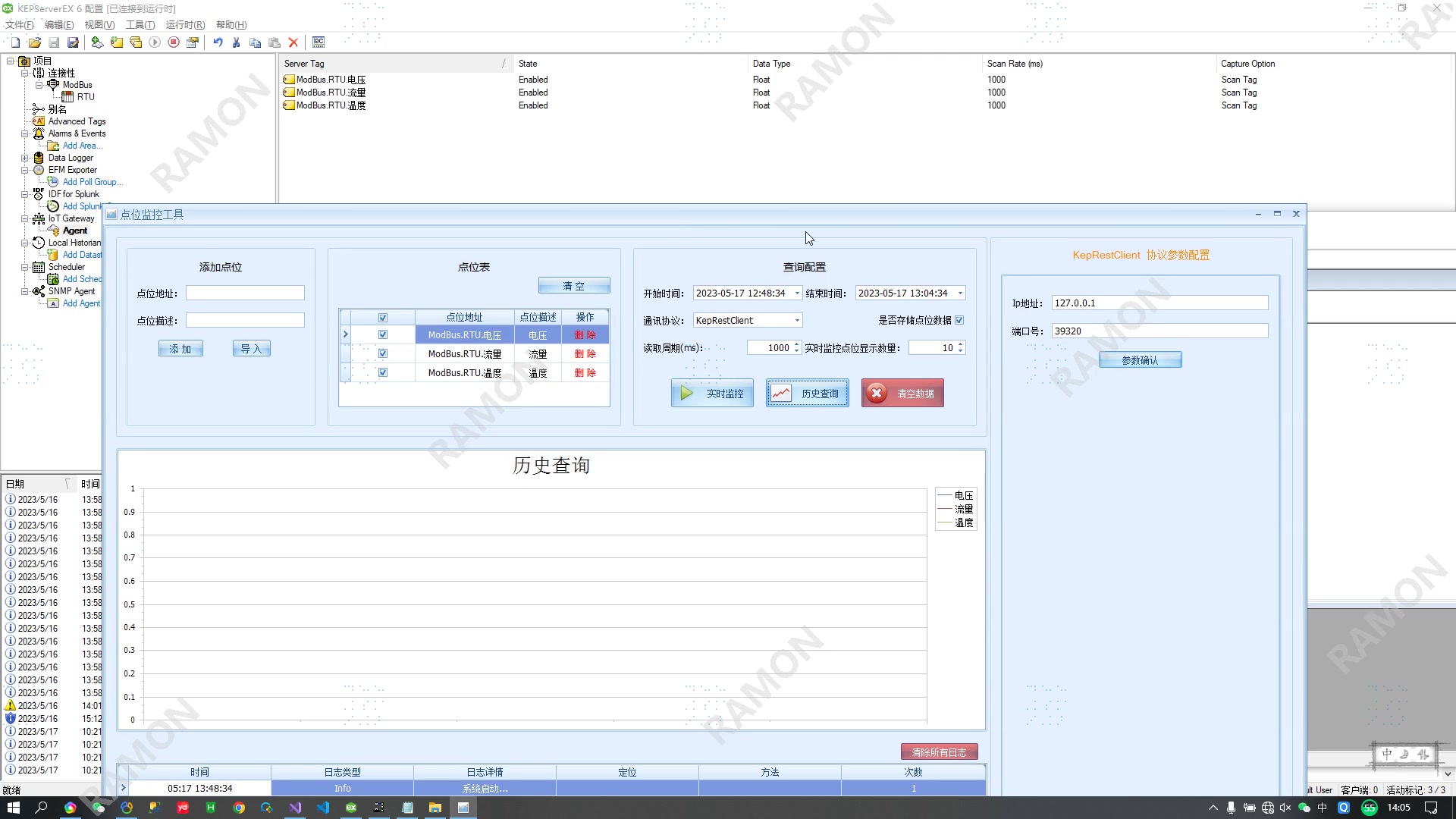Screen dimensions: 1456x819
Task: Toggle select-all checkbox in 点位表 header
Action: (383, 318)
